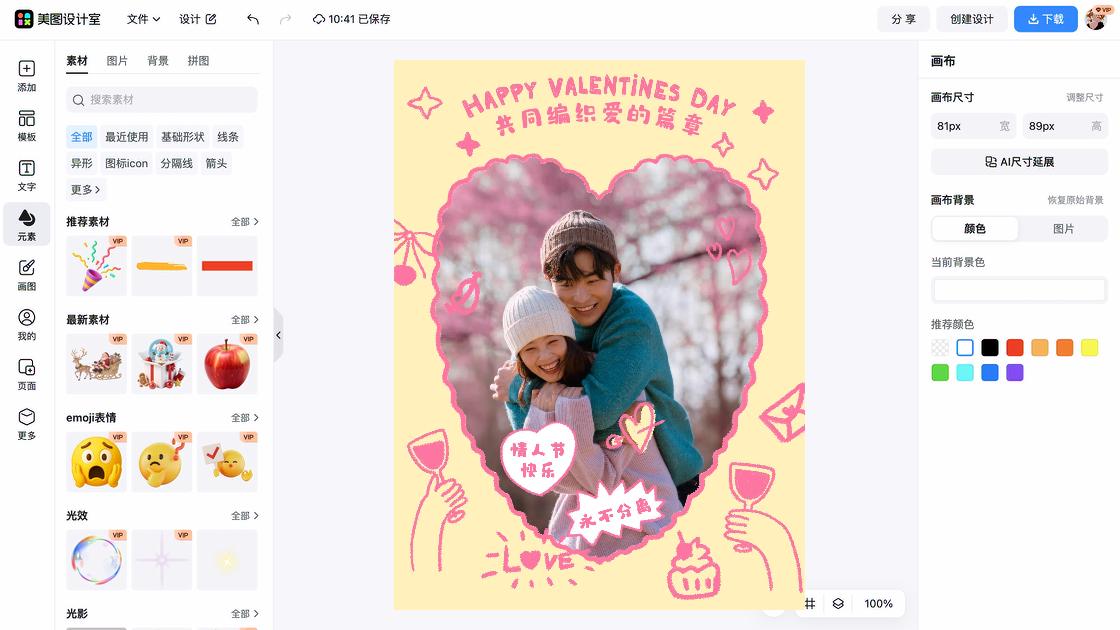Toggle the grid icon beside layers
The height and width of the screenshot is (630, 1120).
tap(810, 603)
